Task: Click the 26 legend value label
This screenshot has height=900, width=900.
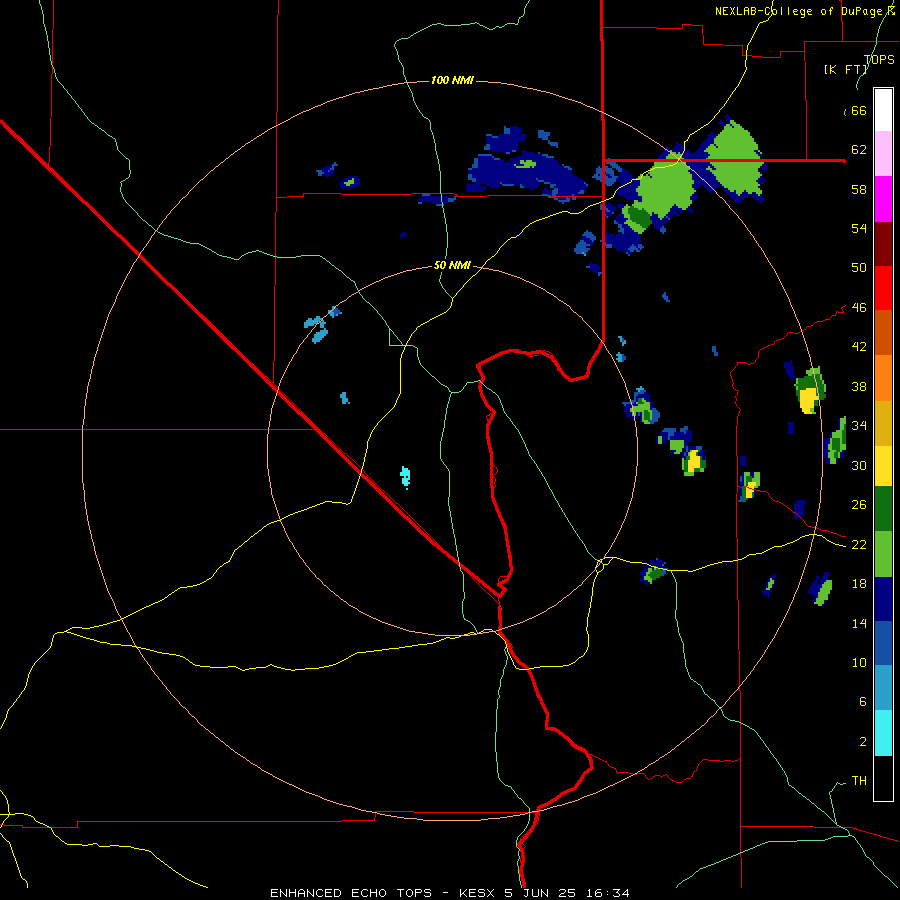Action: click(x=859, y=505)
